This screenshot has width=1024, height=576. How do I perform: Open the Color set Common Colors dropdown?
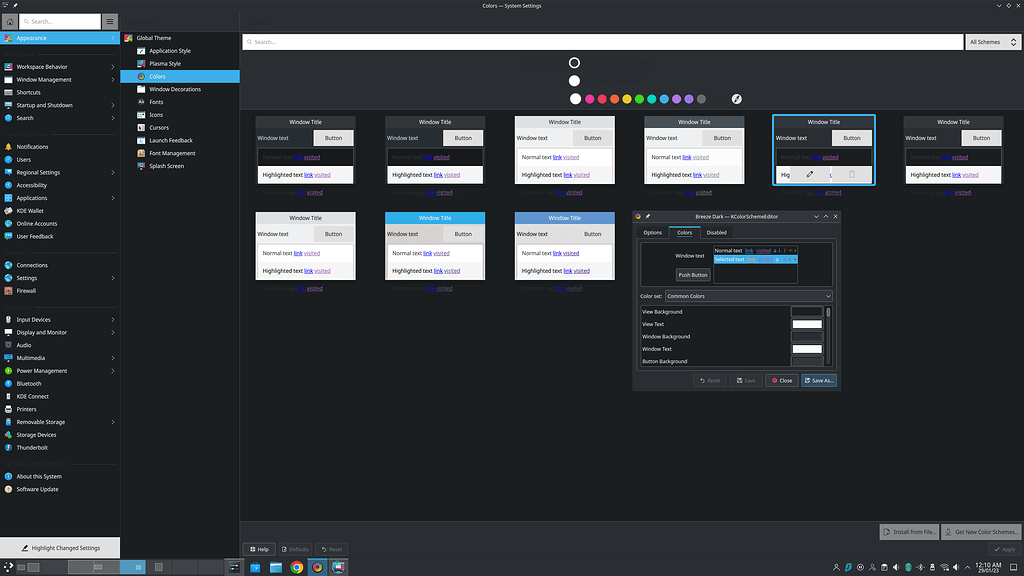(749, 296)
